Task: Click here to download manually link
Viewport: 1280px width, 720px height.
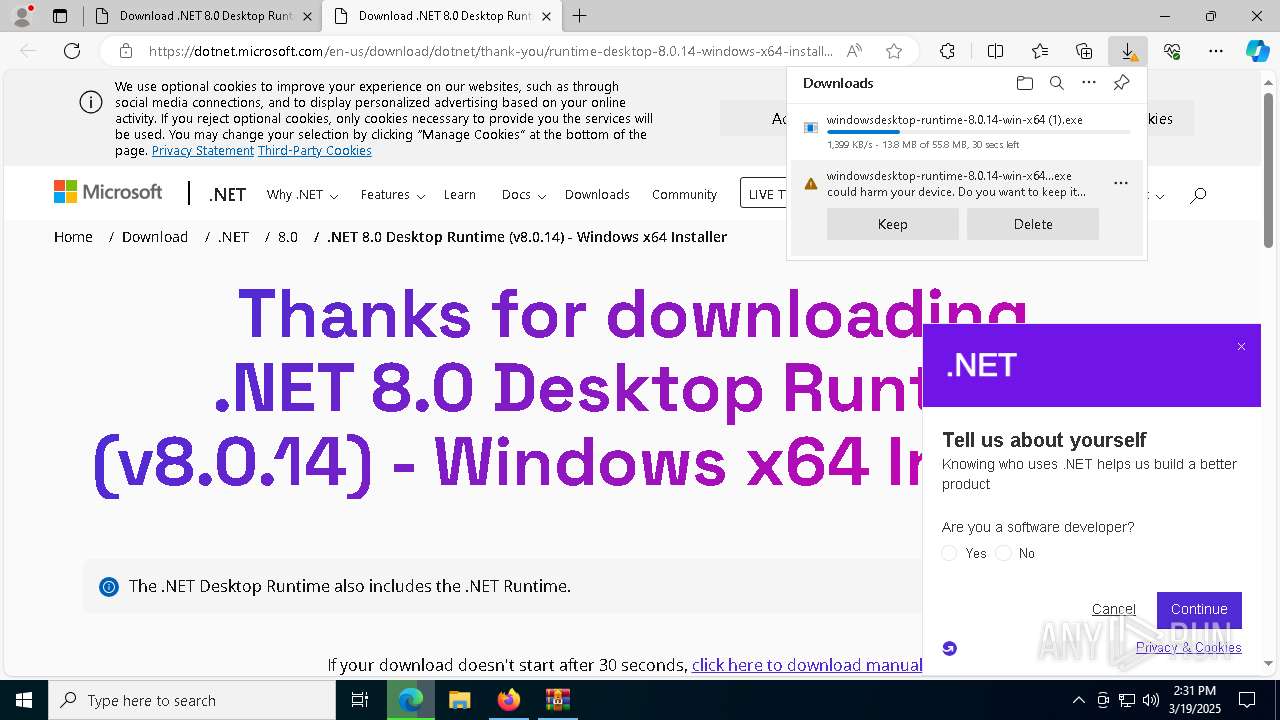Action: point(806,665)
